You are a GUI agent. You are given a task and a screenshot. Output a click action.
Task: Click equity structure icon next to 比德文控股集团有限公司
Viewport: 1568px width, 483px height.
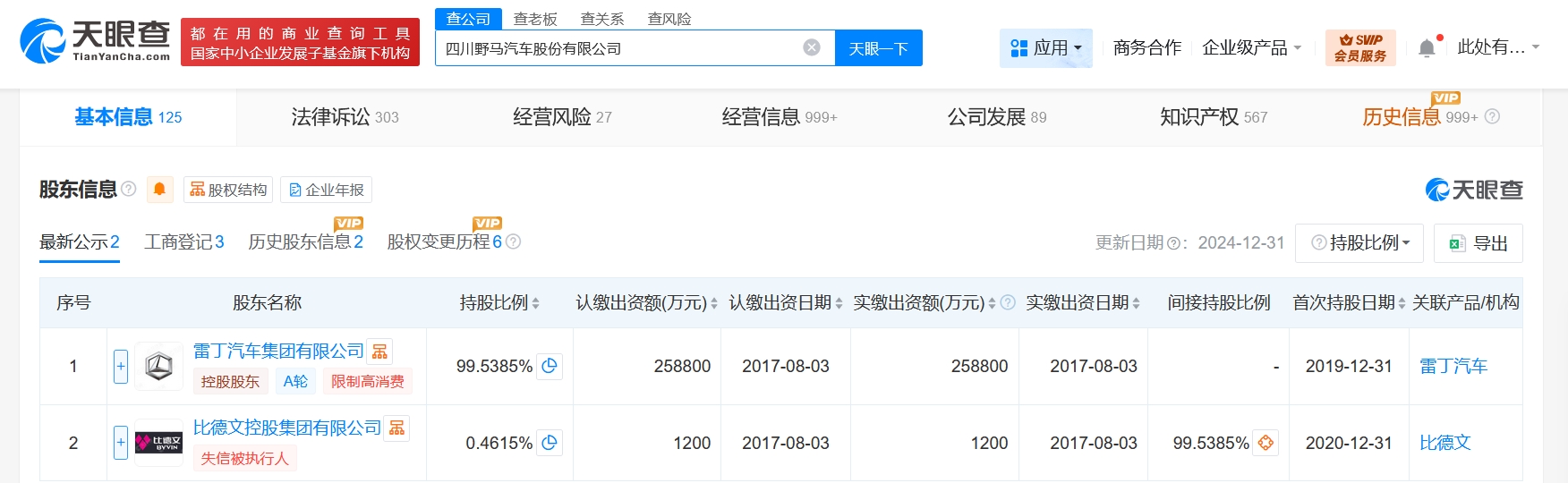[x=397, y=428]
